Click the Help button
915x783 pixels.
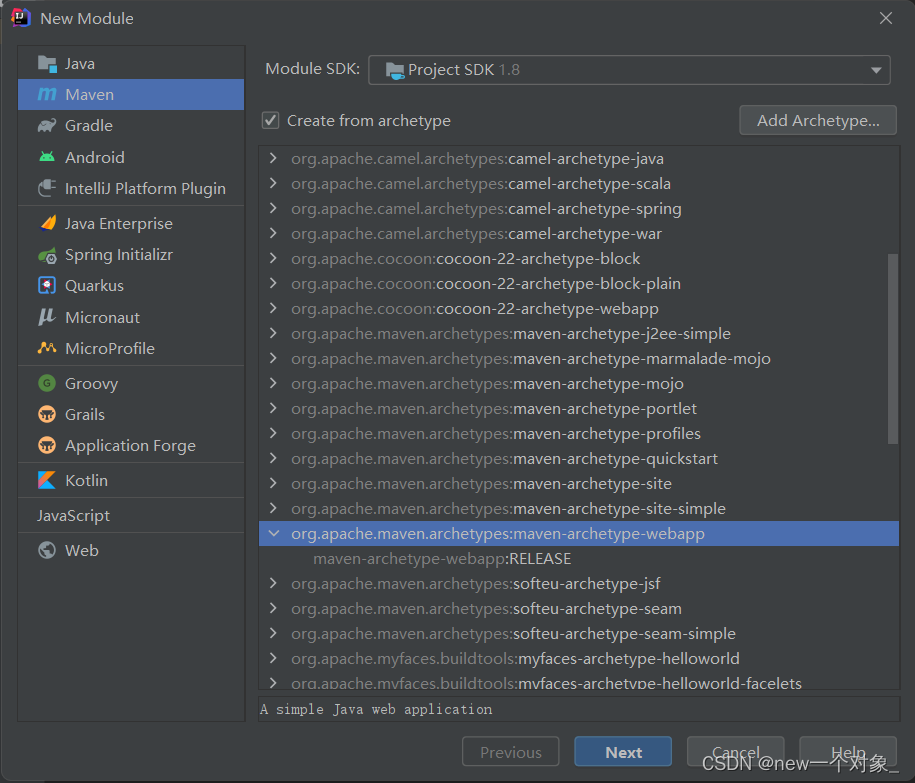click(848, 752)
